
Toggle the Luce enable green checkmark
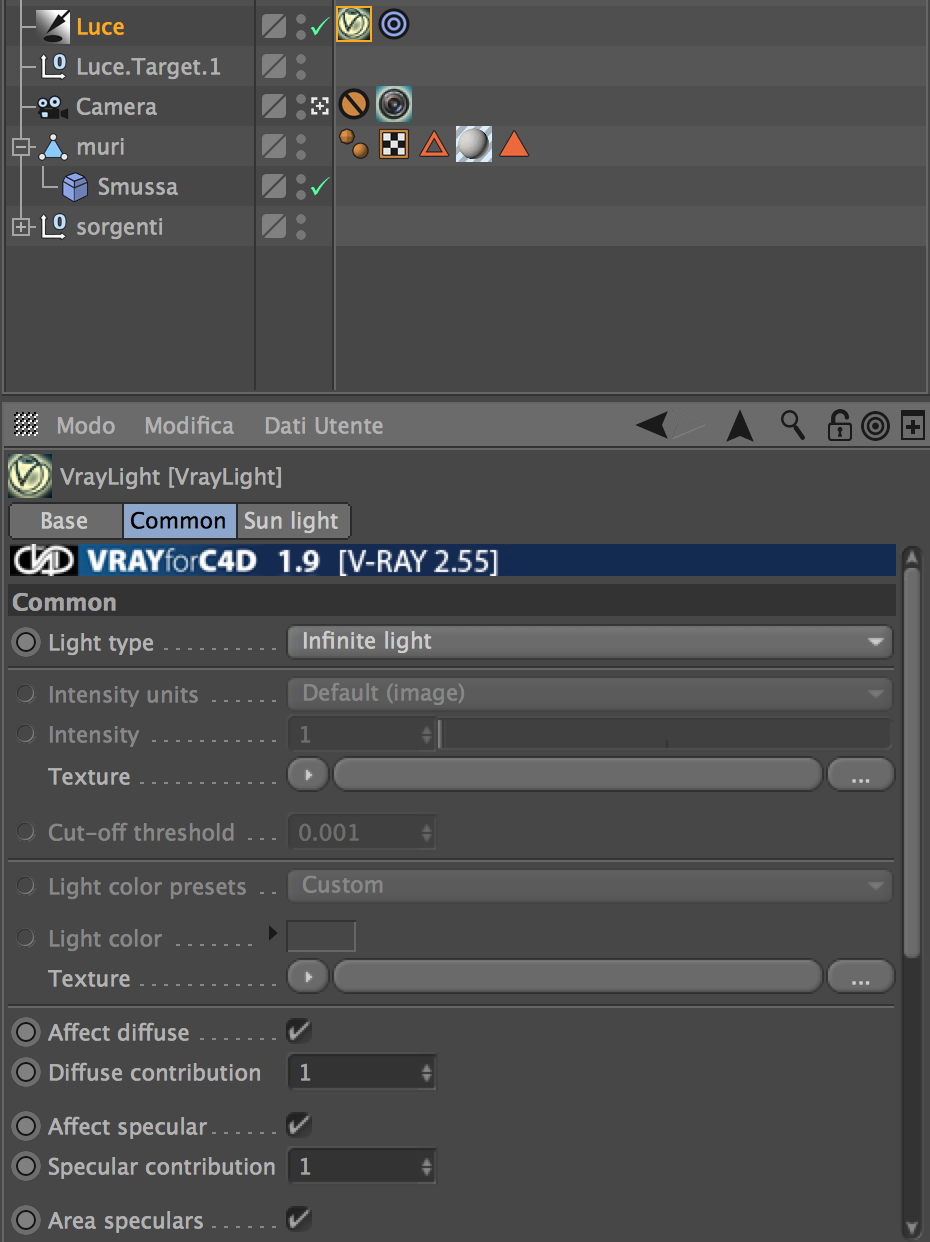tap(320, 27)
